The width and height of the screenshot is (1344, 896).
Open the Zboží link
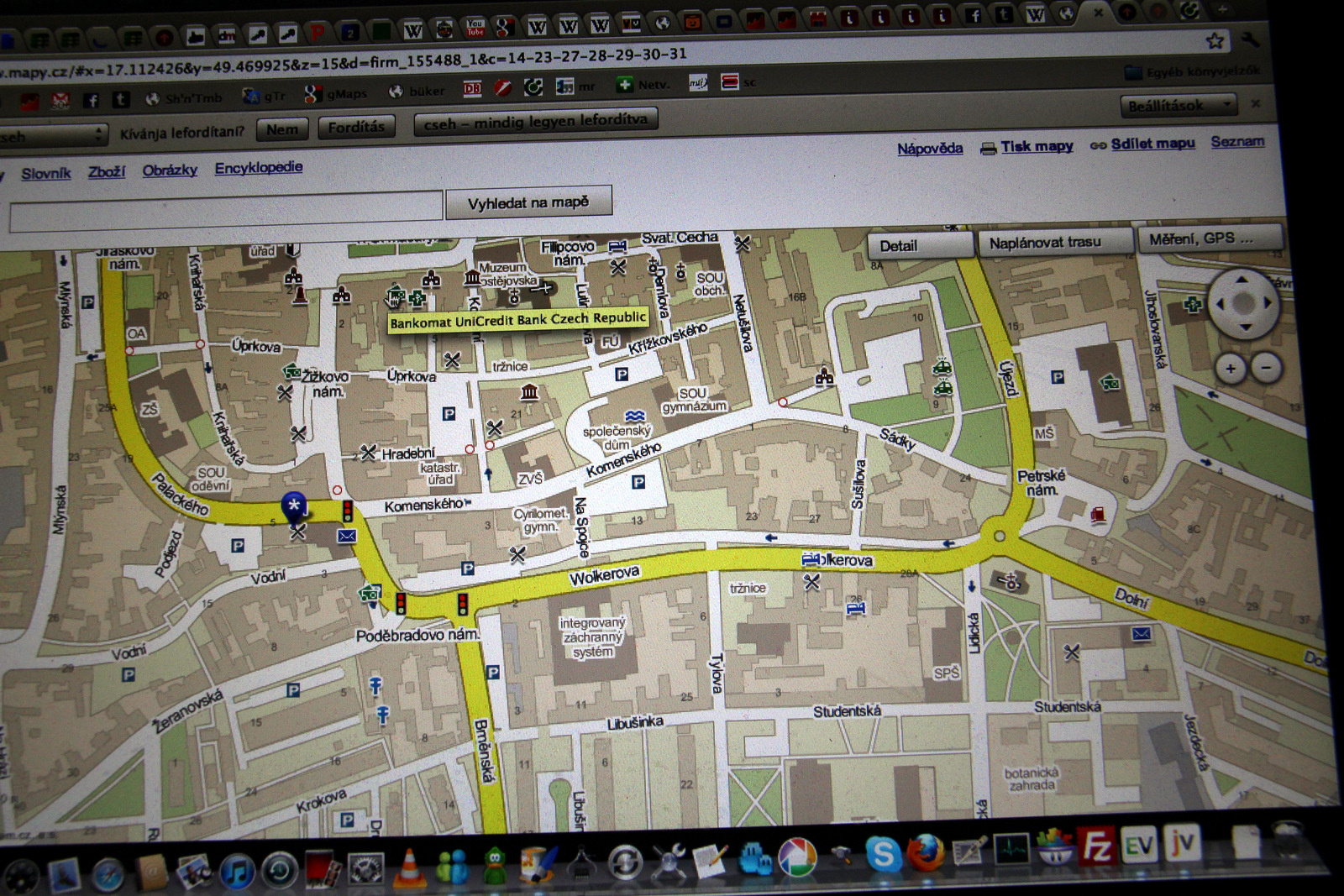(x=107, y=171)
